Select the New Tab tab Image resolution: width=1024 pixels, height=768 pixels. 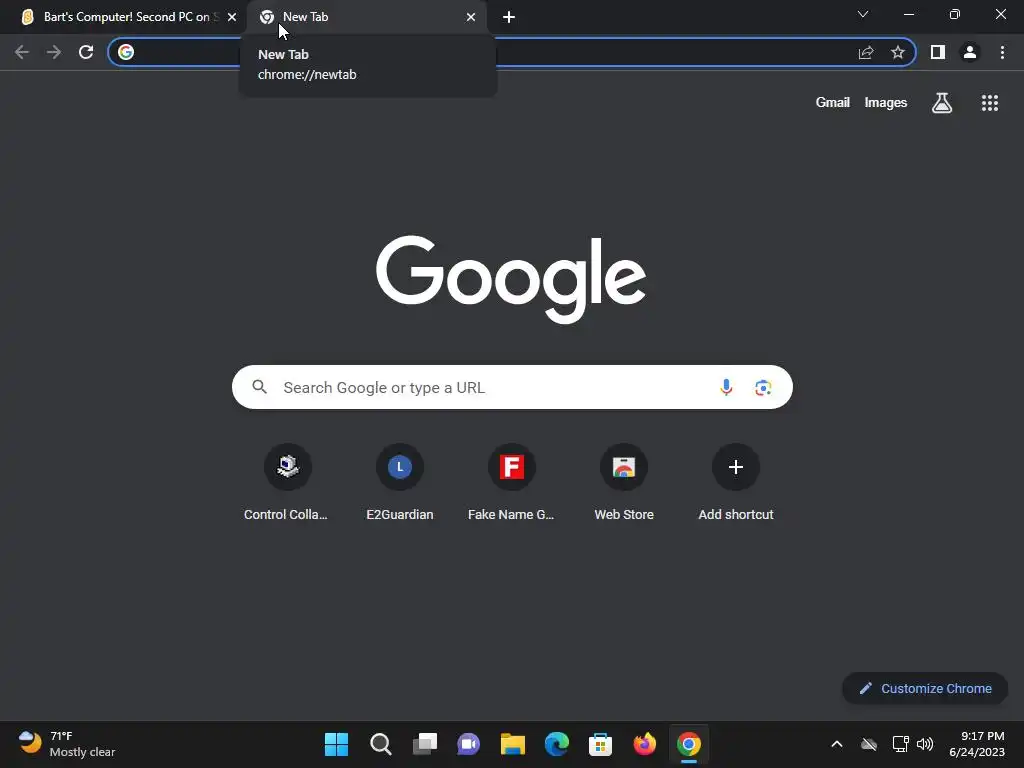pyautogui.click(x=368, y=17)
